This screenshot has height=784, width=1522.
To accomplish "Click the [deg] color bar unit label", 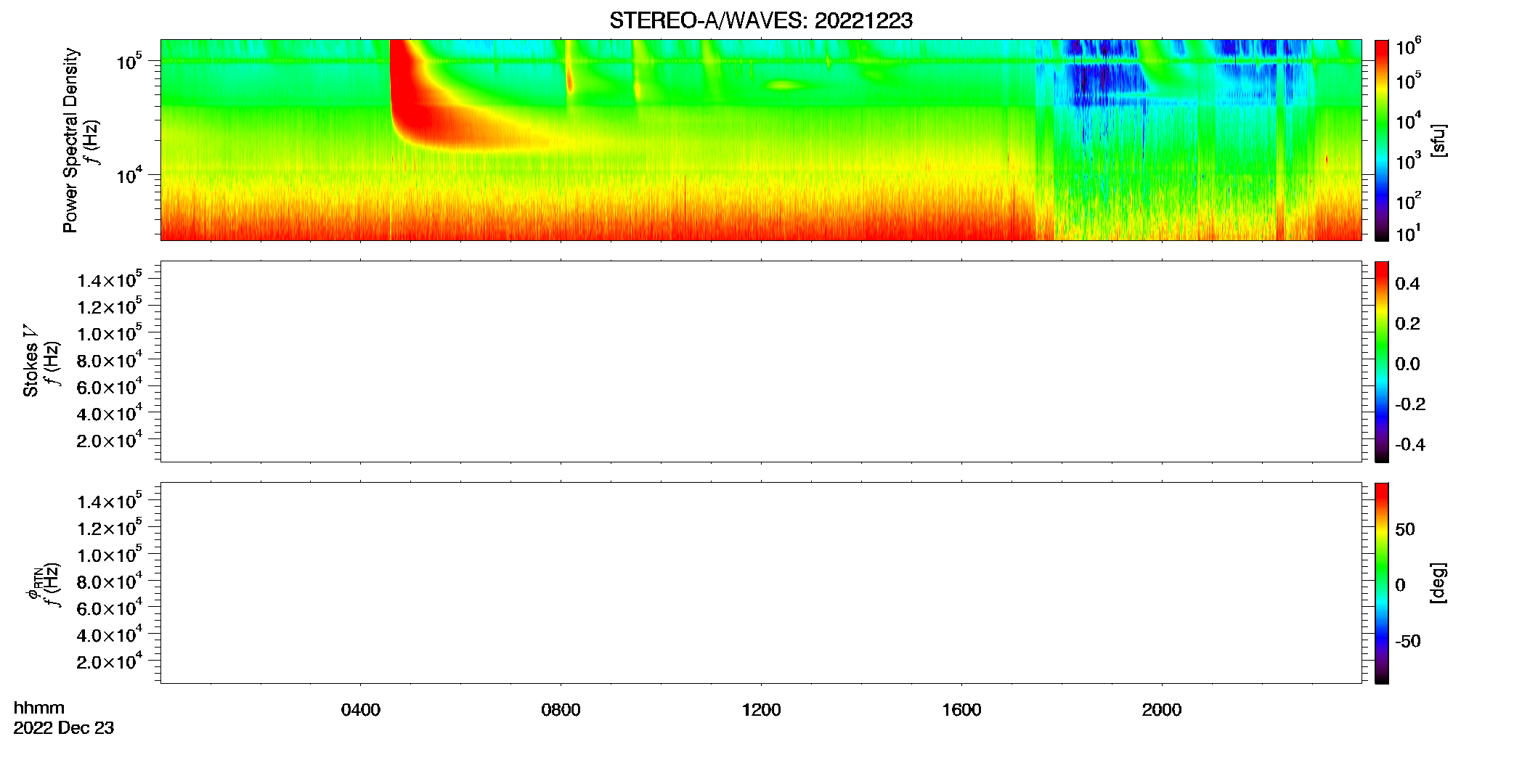I will point(1438,583).
